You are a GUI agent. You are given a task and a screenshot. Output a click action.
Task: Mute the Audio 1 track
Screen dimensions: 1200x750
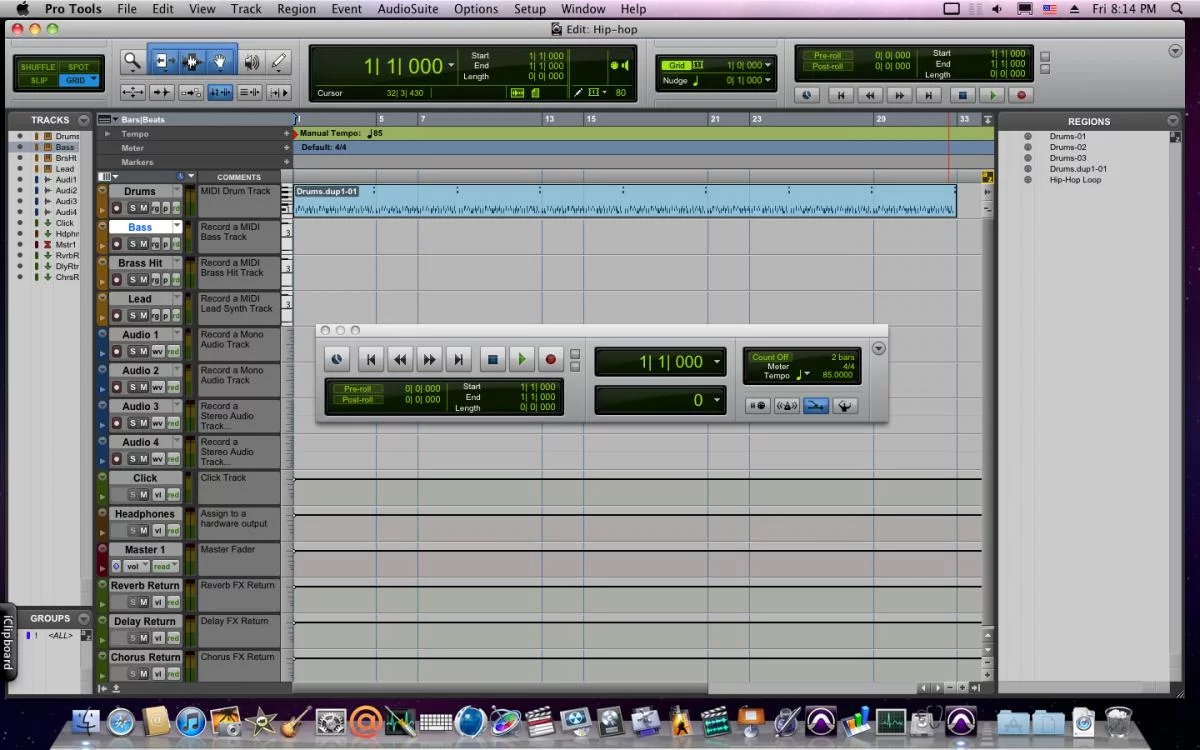point(143,351)
